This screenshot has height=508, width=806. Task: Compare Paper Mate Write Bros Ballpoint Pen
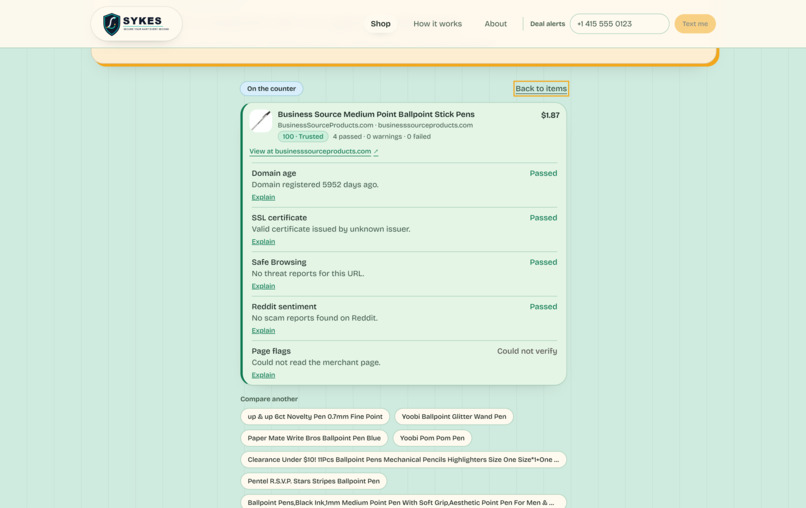314,438
